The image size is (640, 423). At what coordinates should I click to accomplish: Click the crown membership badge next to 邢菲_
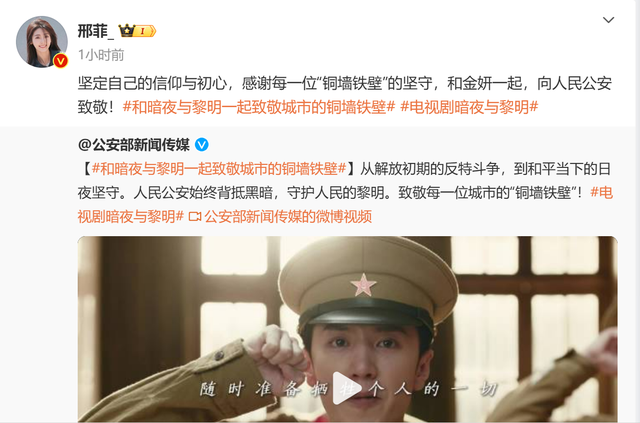(x=137, y=31)
